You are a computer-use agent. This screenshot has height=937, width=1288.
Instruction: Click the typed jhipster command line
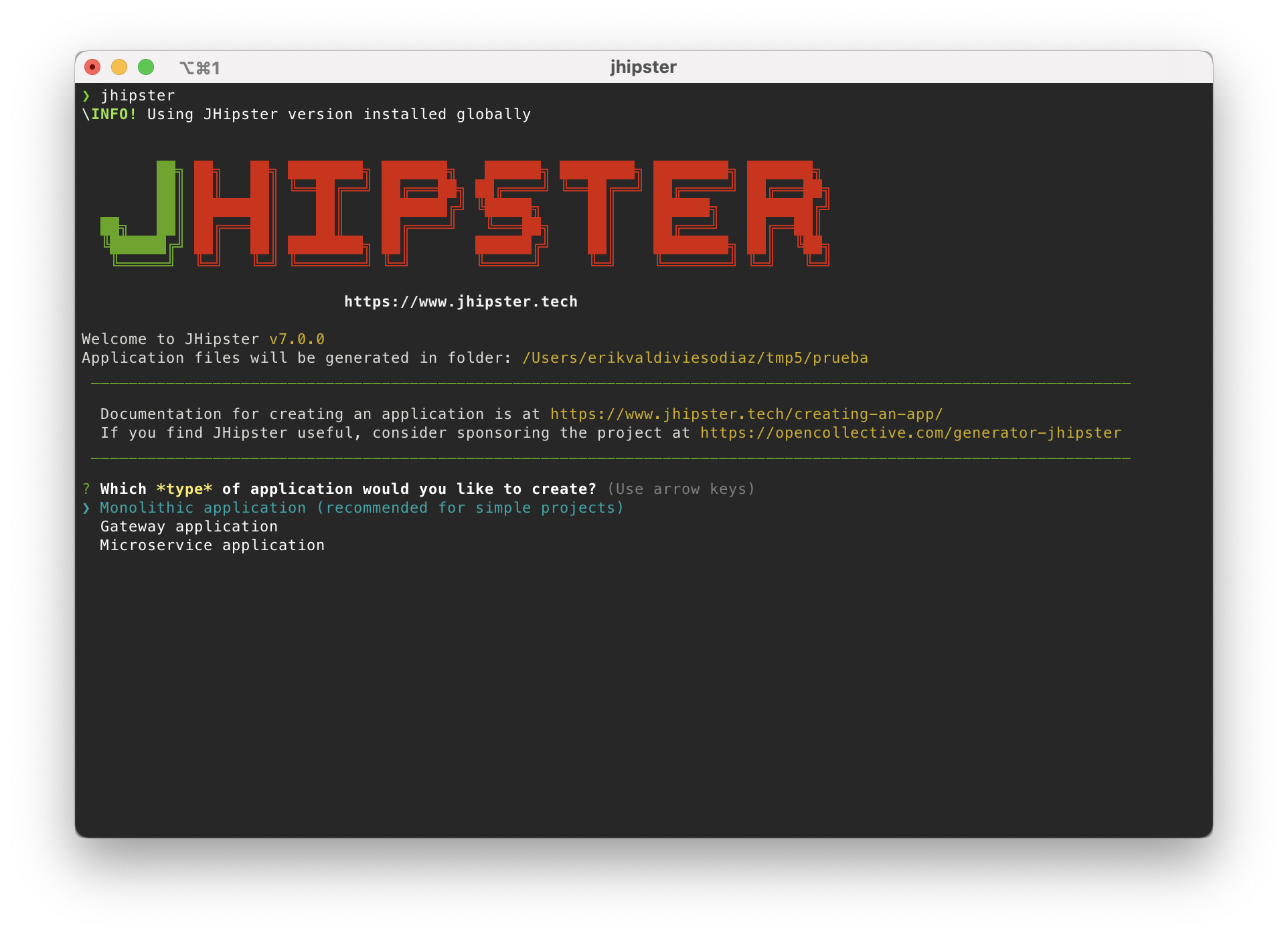138,96
